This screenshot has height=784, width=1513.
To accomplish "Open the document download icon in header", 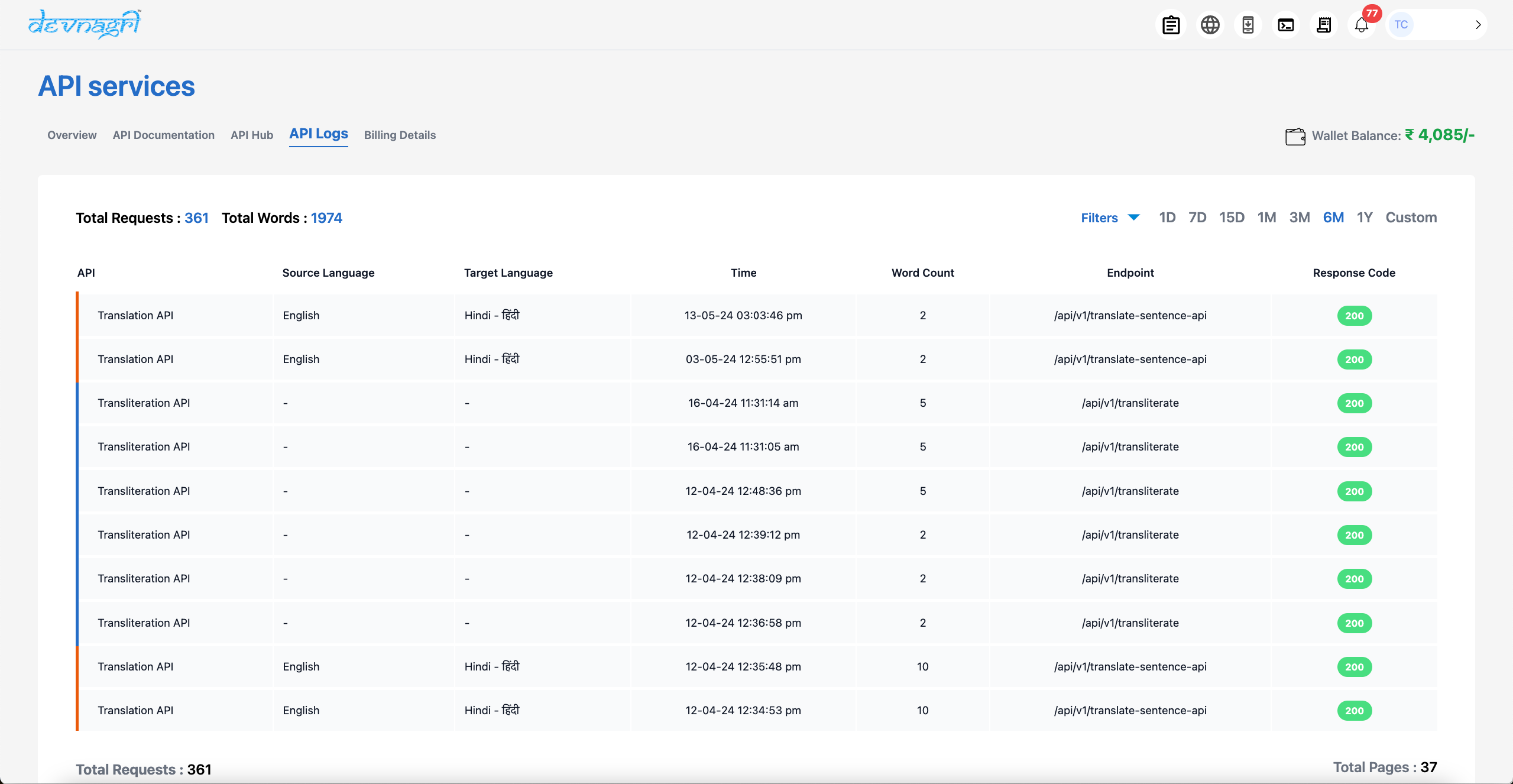I will (x=1248, y=25).
